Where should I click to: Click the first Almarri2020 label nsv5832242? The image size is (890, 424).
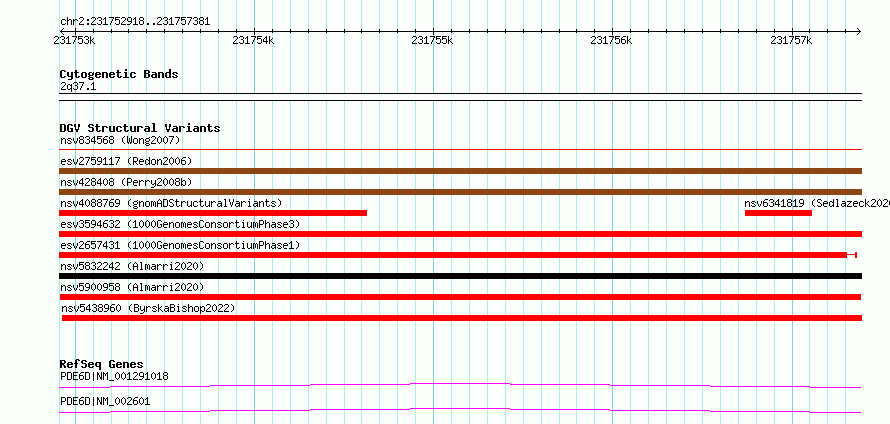tap(132, 266)
